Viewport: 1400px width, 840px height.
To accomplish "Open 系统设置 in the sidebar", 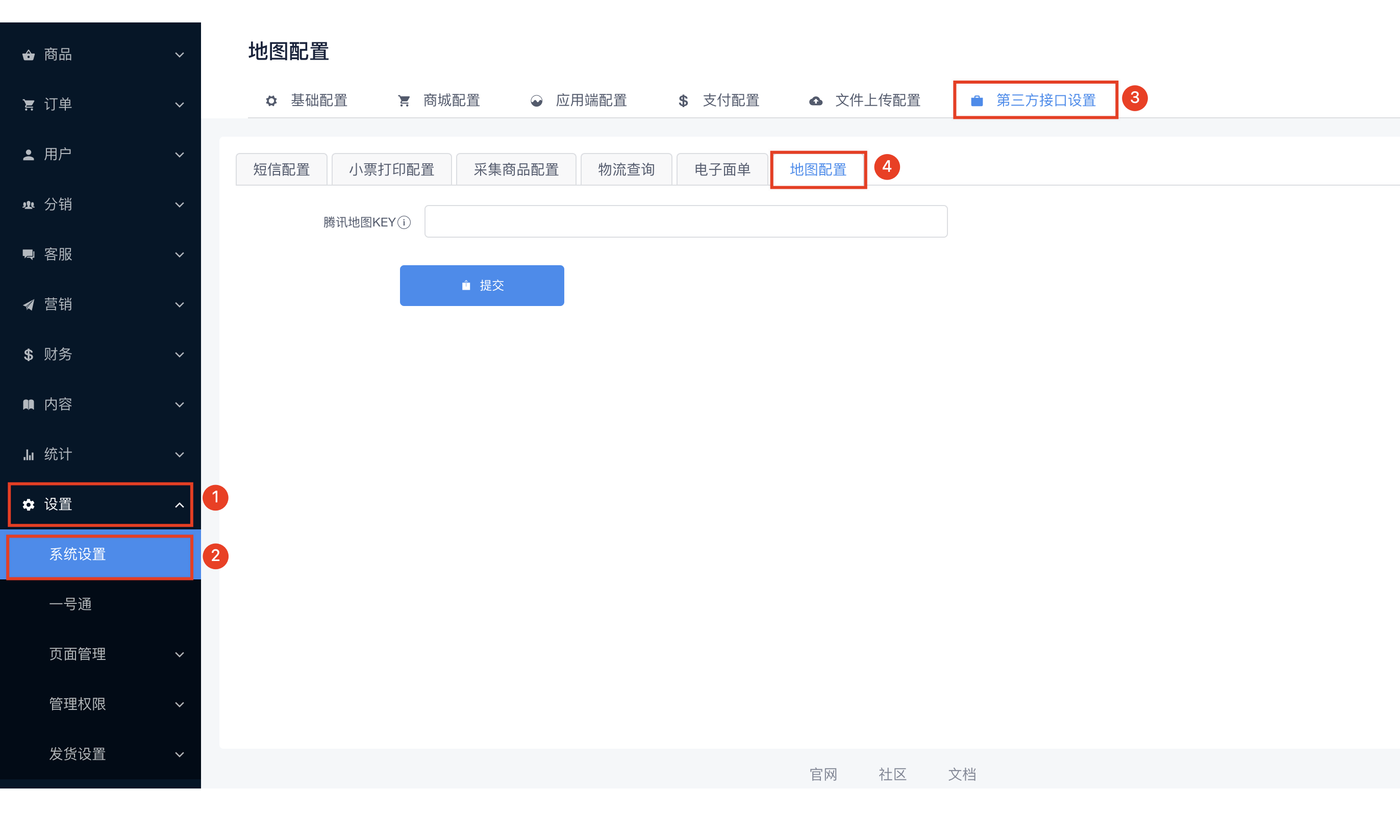I will (100, 554).
